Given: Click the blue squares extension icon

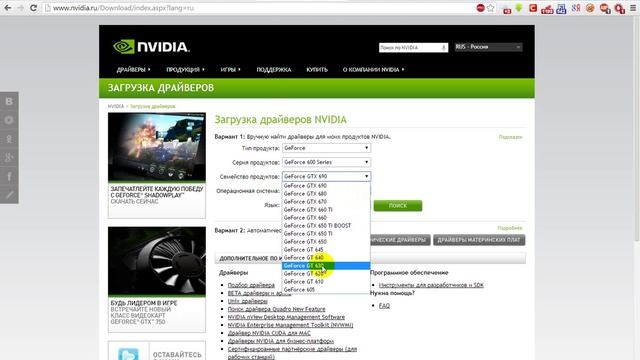Looking at the screenshot, I should pos(561,9).
